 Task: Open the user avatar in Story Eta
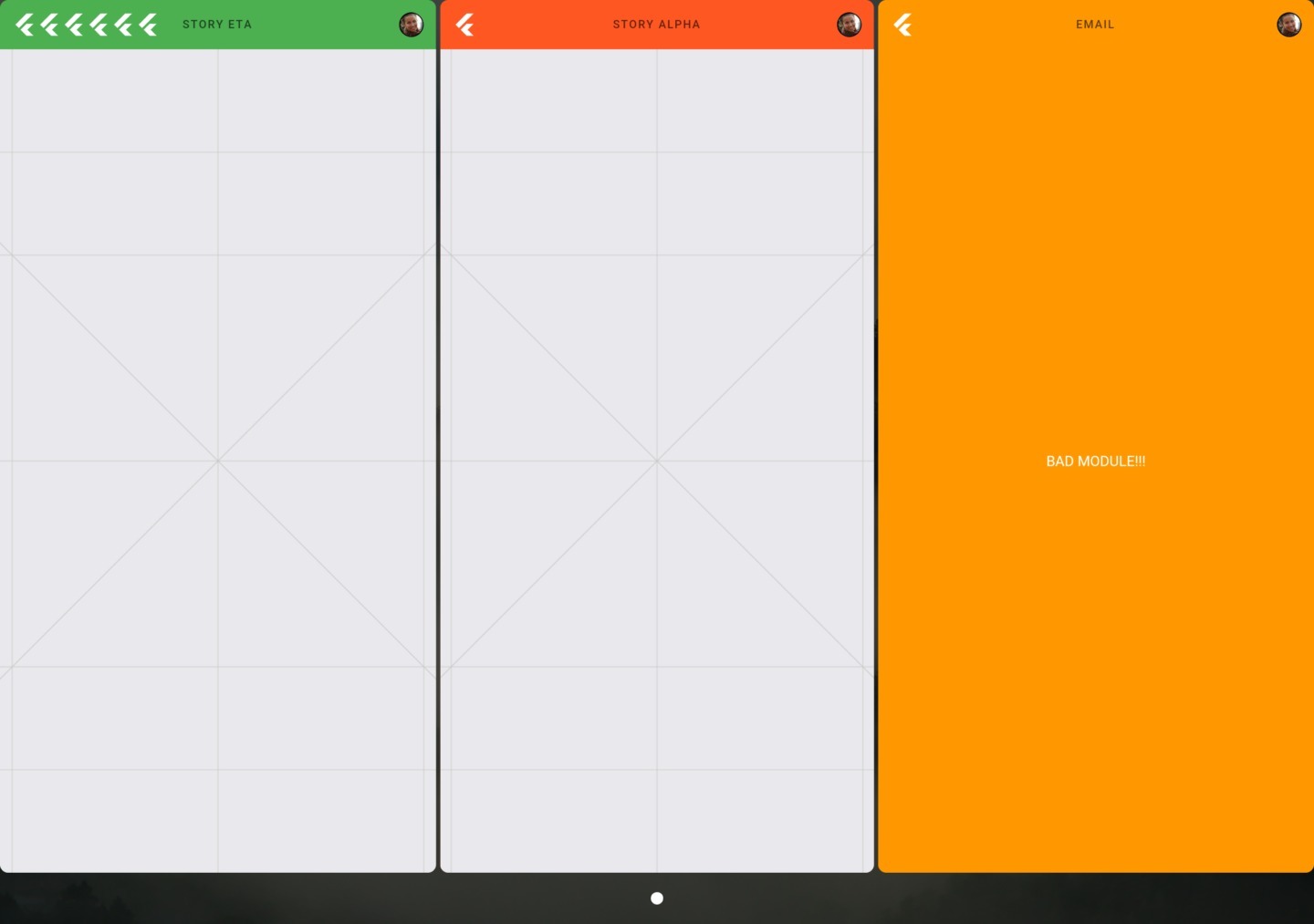(x=412, y=25)
